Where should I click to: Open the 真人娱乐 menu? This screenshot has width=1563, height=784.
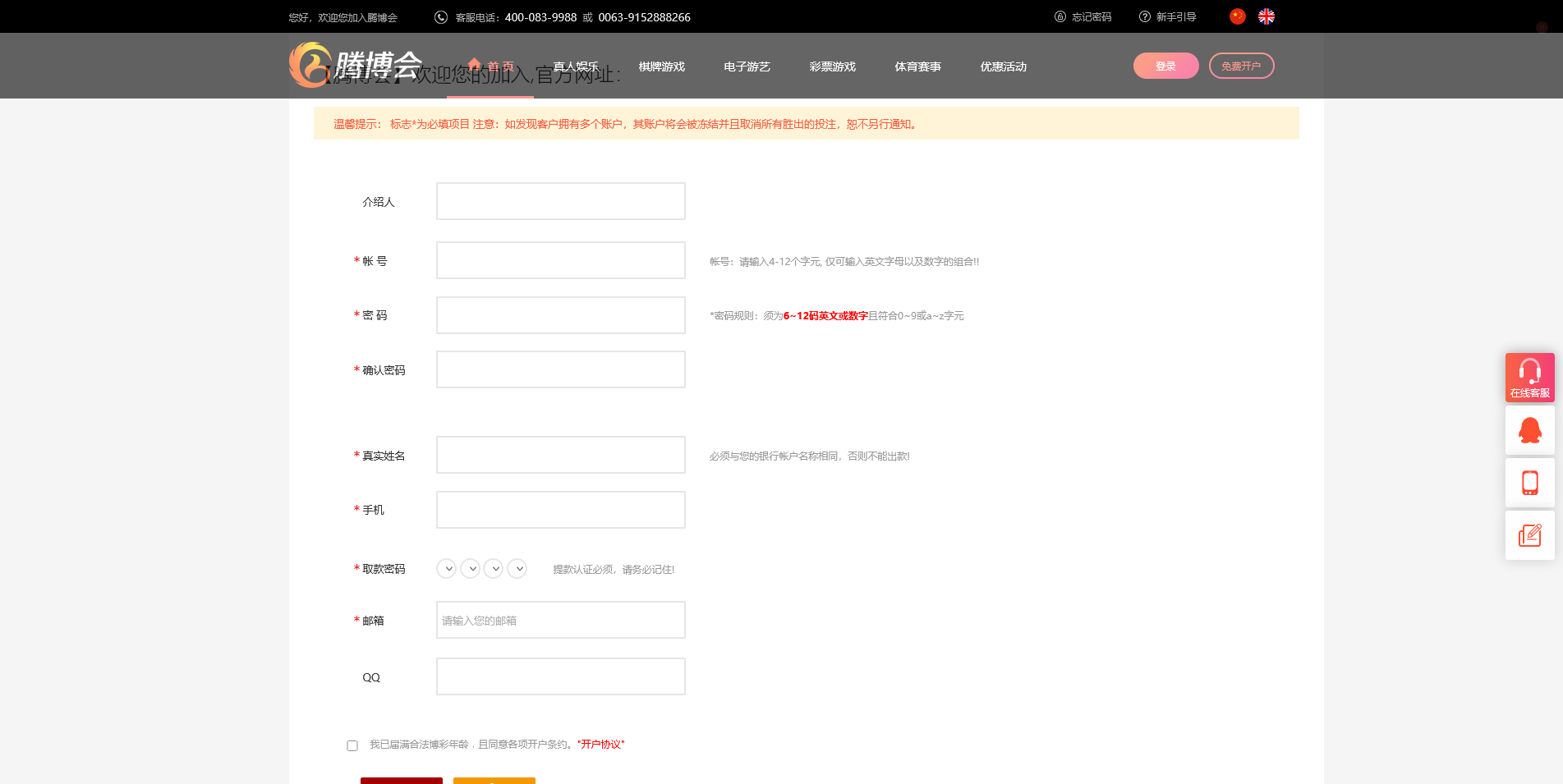point(576,66)
